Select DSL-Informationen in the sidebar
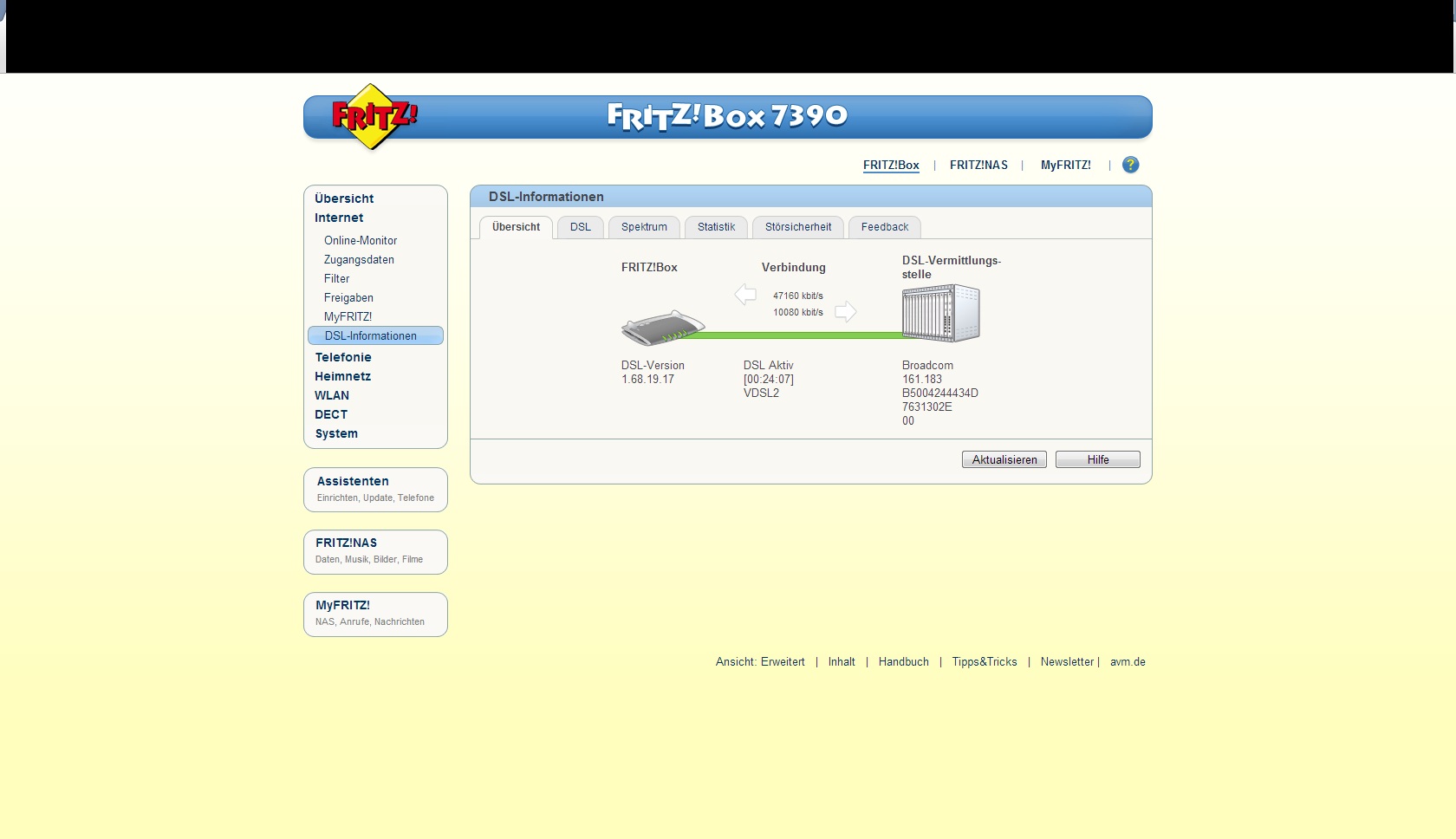Image resolution: width=1456 pixels, height=839 pixels. [x=375, y=335]
